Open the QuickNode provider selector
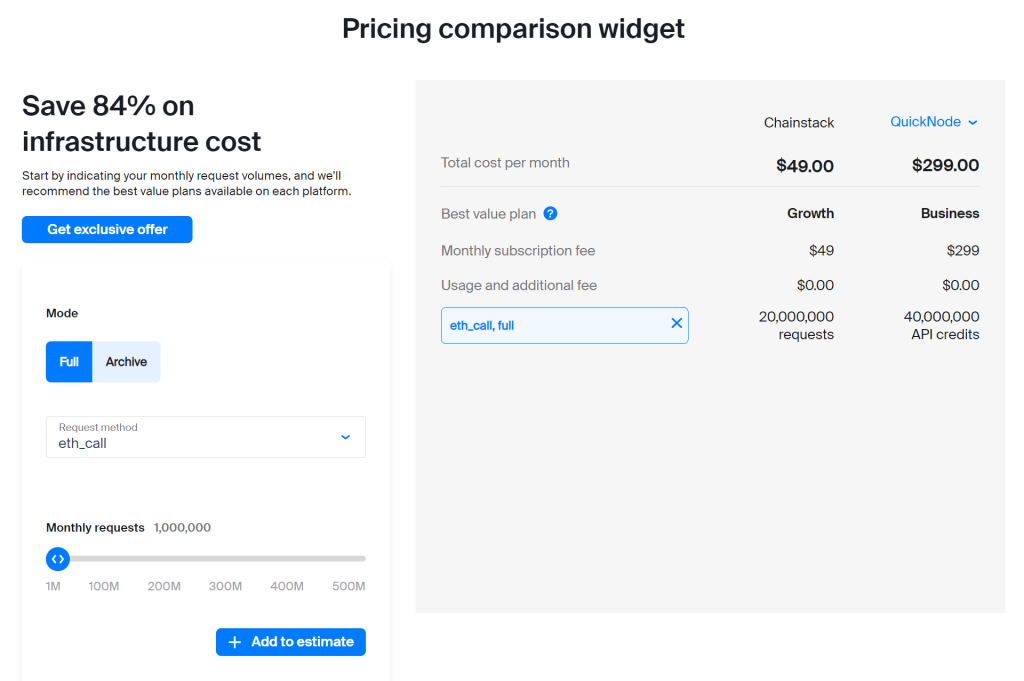 point(934,122)
